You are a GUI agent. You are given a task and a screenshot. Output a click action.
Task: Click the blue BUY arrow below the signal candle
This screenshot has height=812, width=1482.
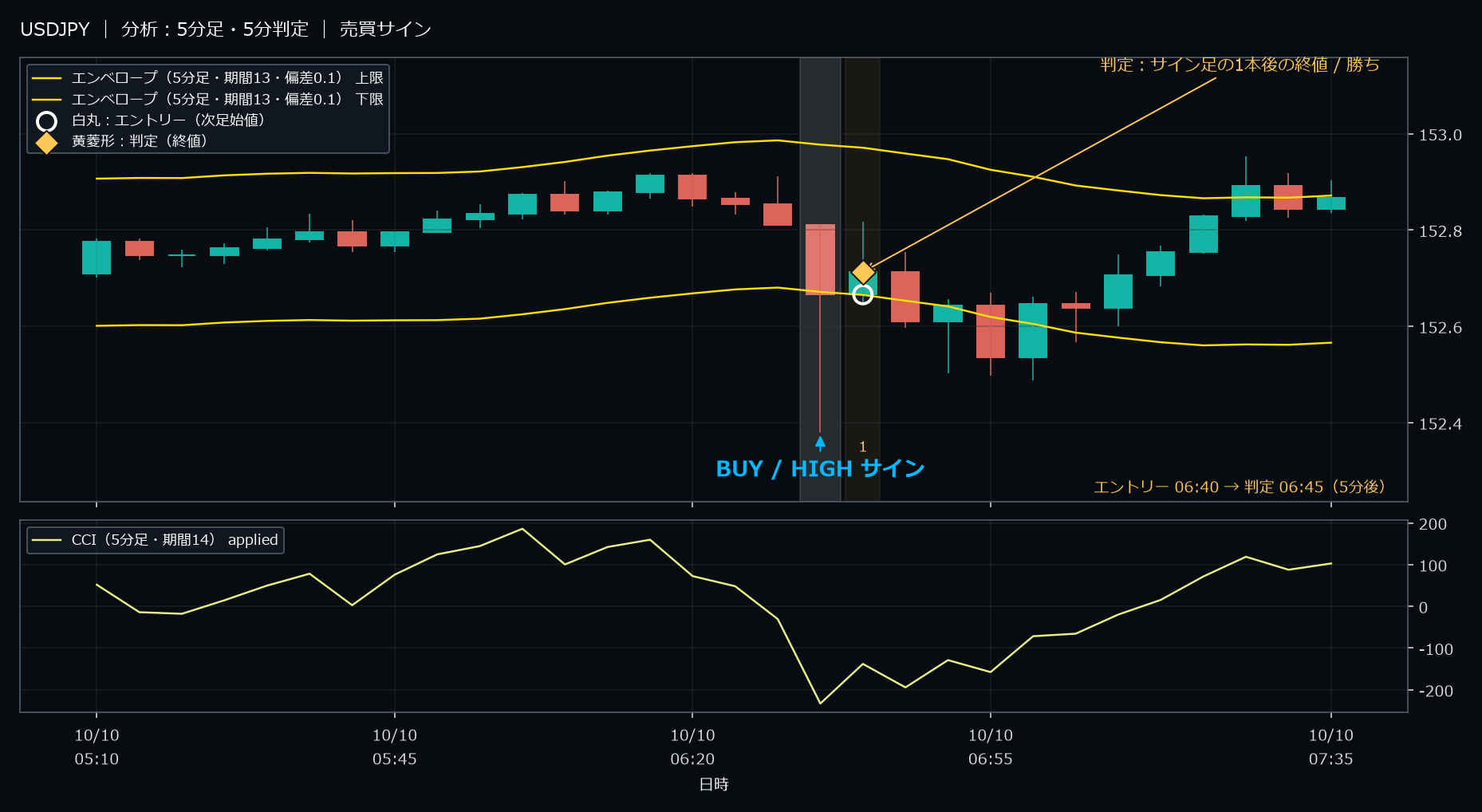(x=820, y=443)
